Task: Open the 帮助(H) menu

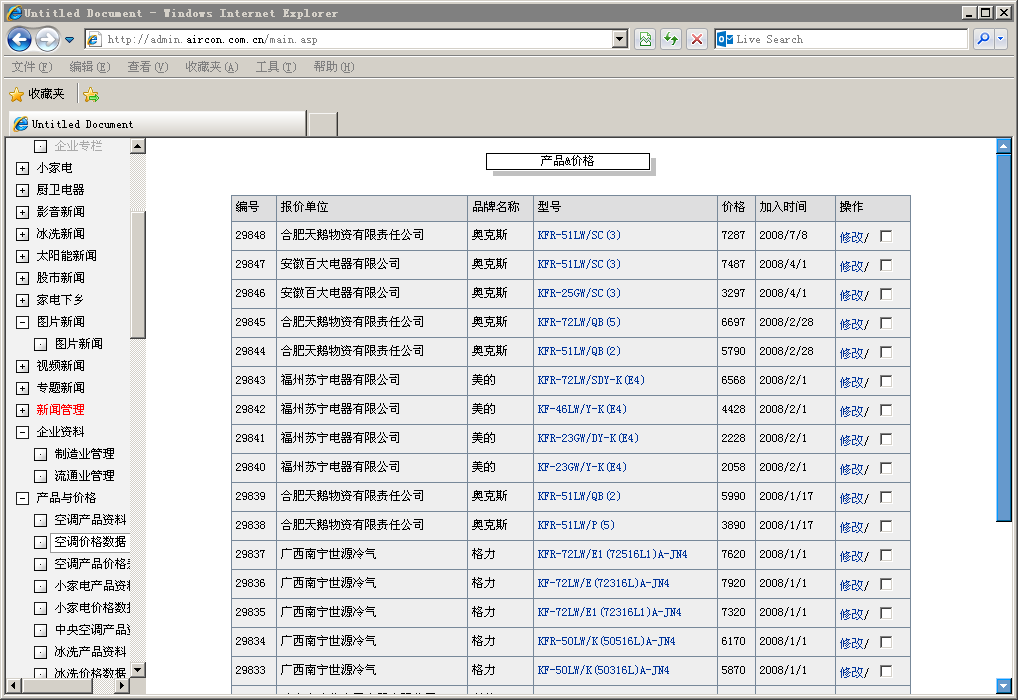Action: (334, 67)
